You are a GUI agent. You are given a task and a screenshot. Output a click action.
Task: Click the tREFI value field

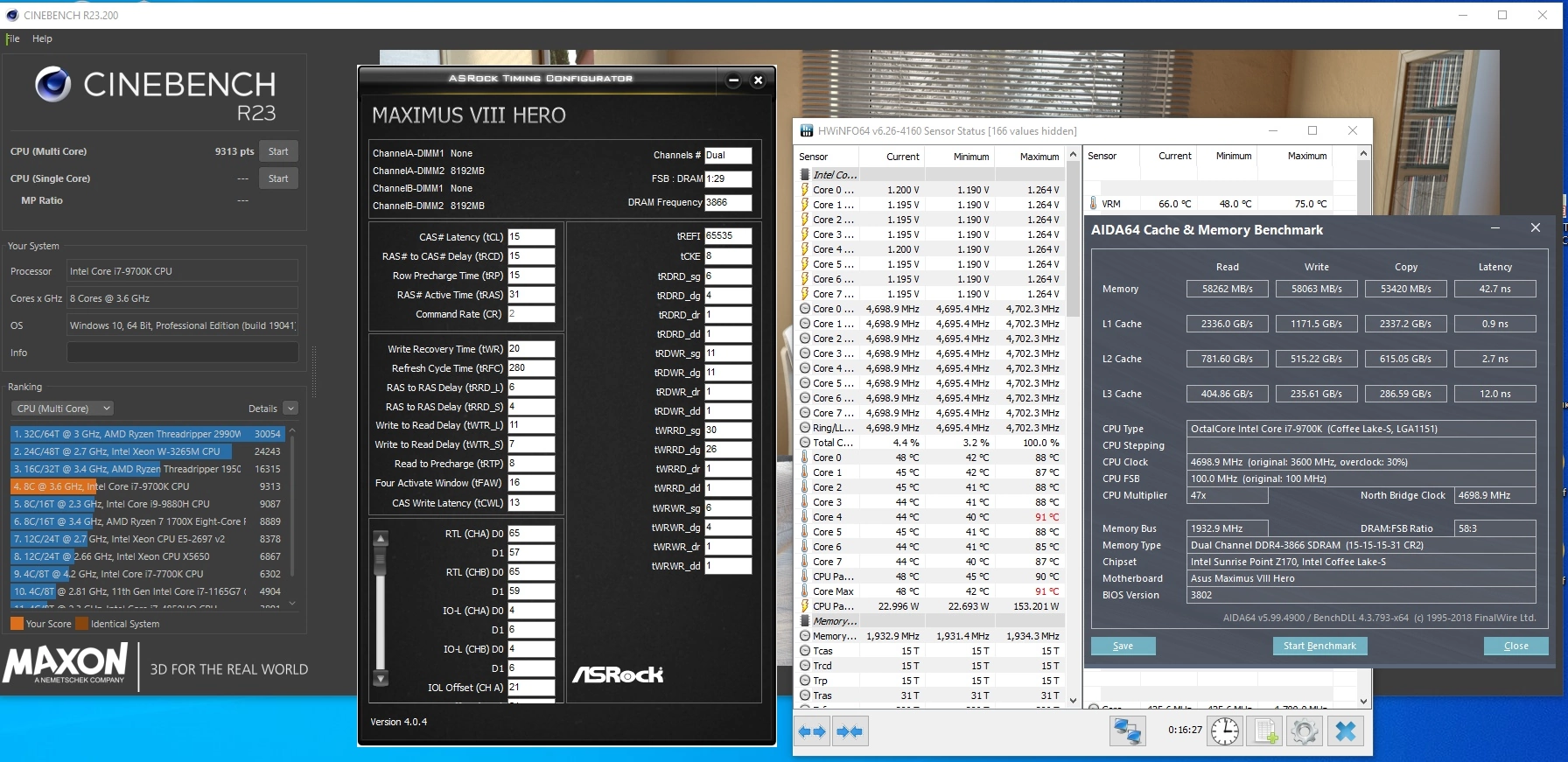728,236
